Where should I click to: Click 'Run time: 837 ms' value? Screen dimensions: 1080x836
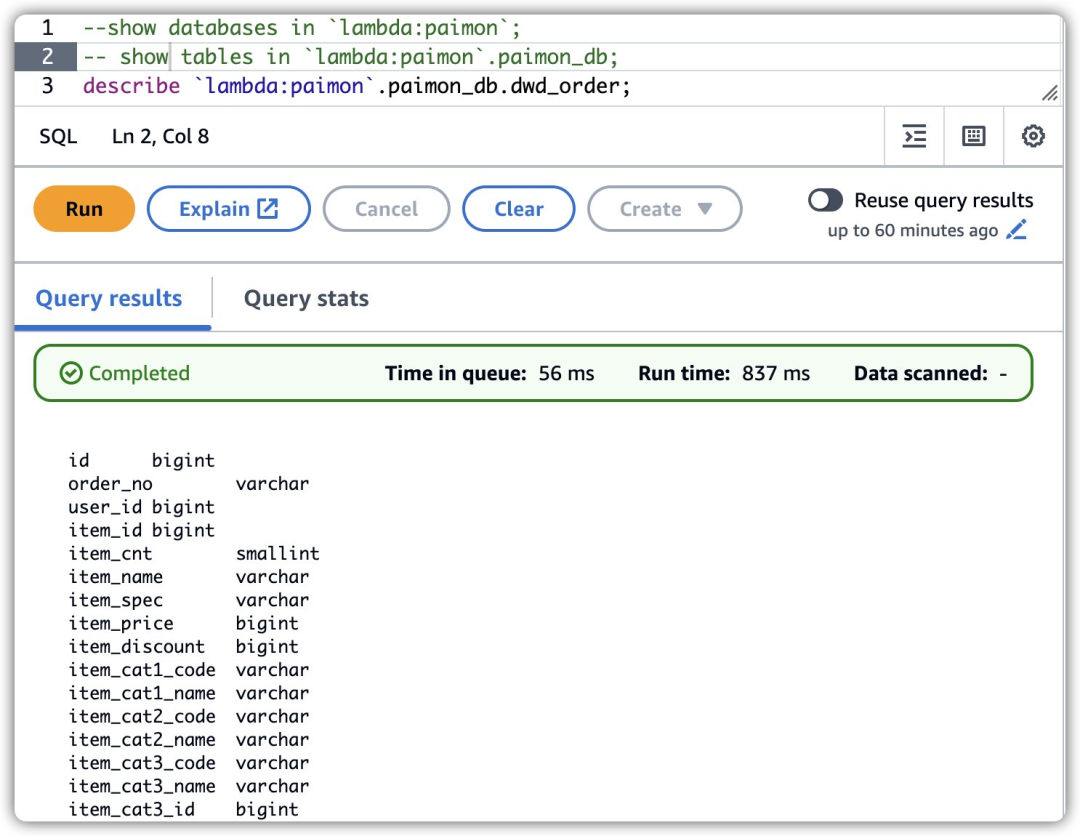[x=724, y=373]
